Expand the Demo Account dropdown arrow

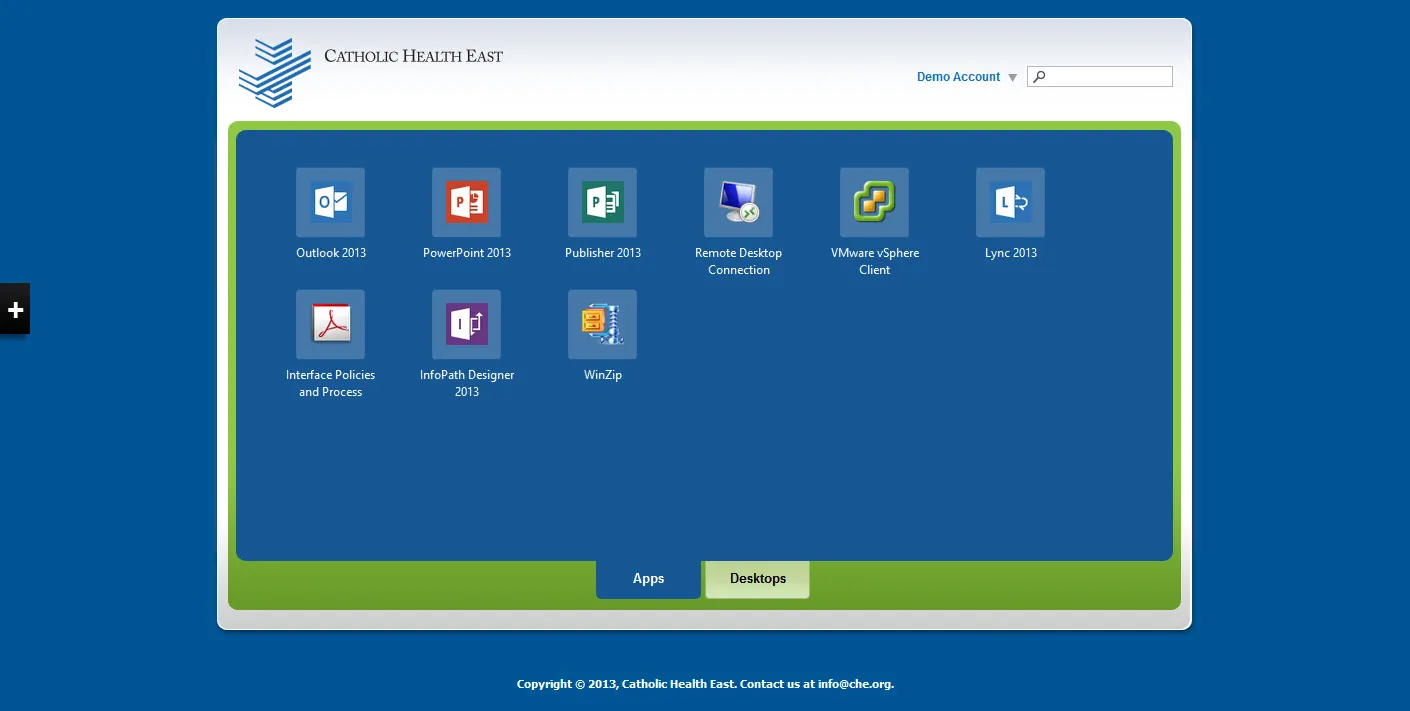click(1012, 78)
